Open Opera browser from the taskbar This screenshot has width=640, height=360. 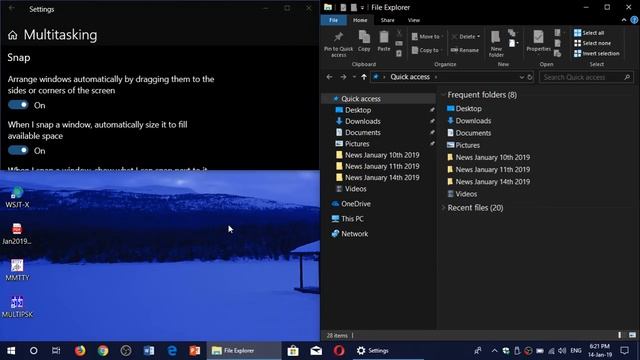(339, 351)
